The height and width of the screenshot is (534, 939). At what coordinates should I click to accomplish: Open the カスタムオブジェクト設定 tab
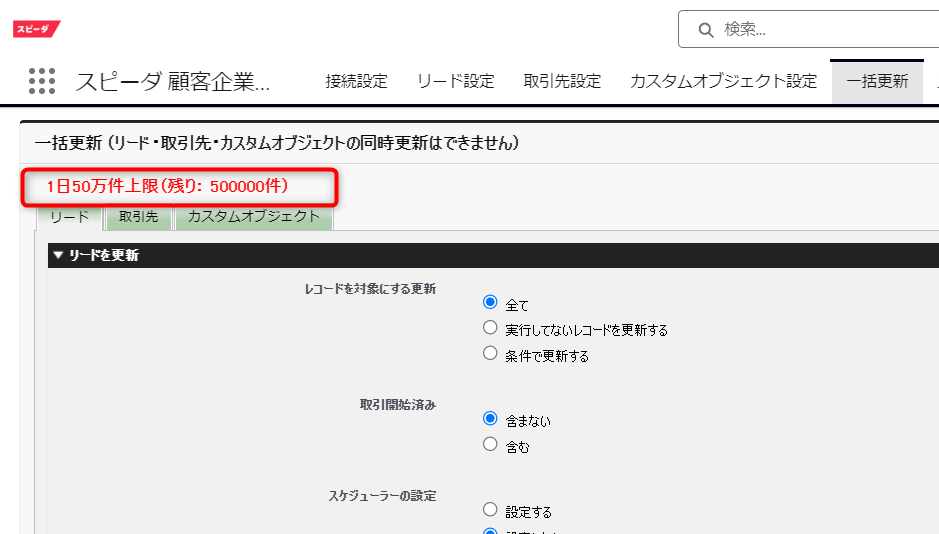tap(723, 81)
